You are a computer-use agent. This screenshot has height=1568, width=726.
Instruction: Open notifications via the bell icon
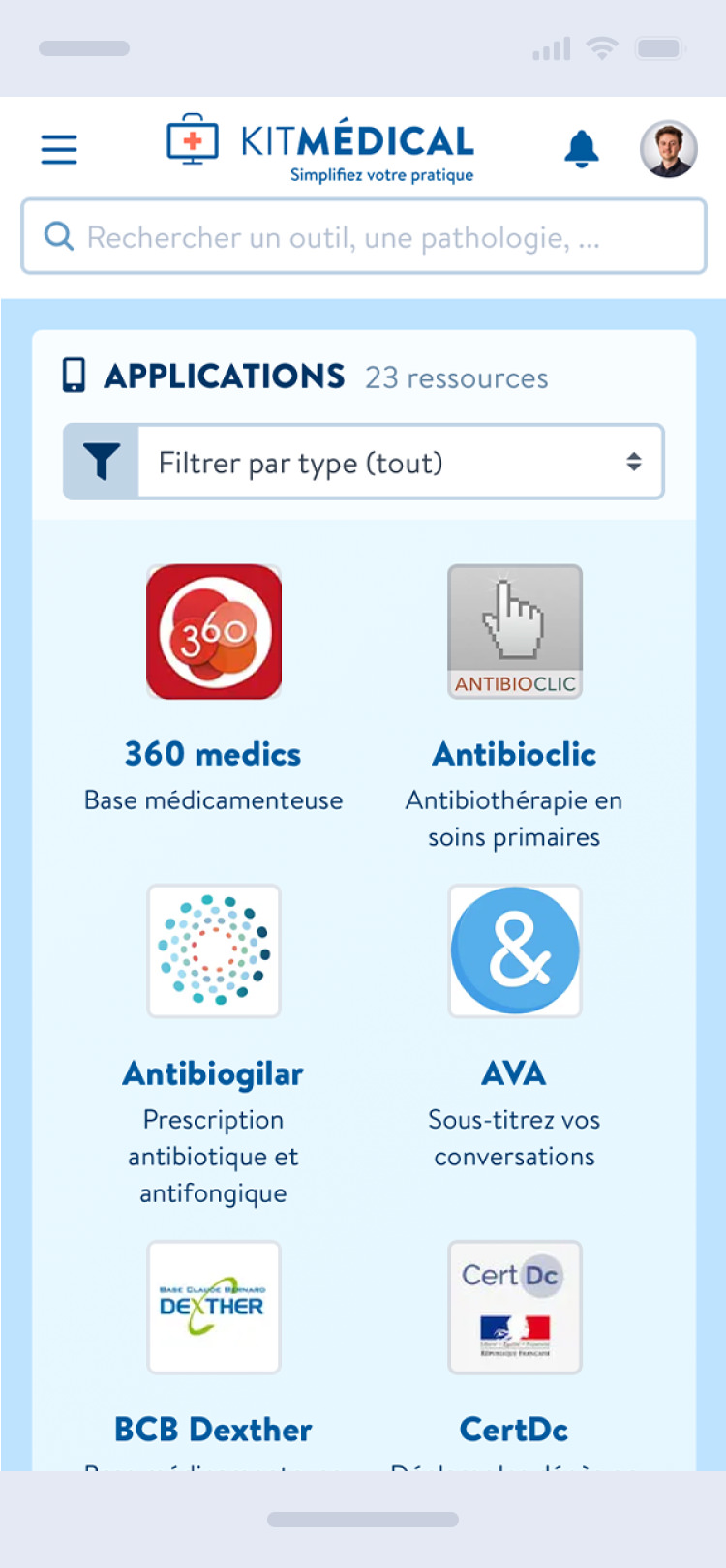[x=582, y=149]
